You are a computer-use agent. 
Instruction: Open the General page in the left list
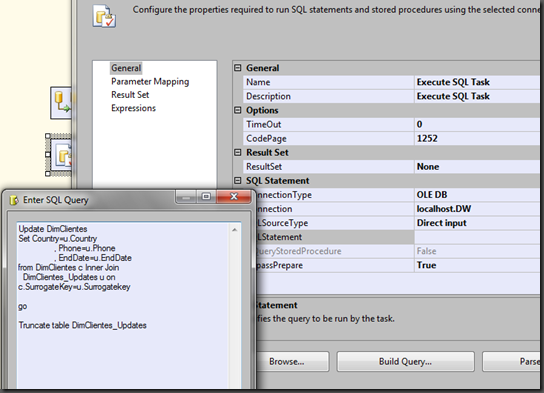click(x=126, y=68)
